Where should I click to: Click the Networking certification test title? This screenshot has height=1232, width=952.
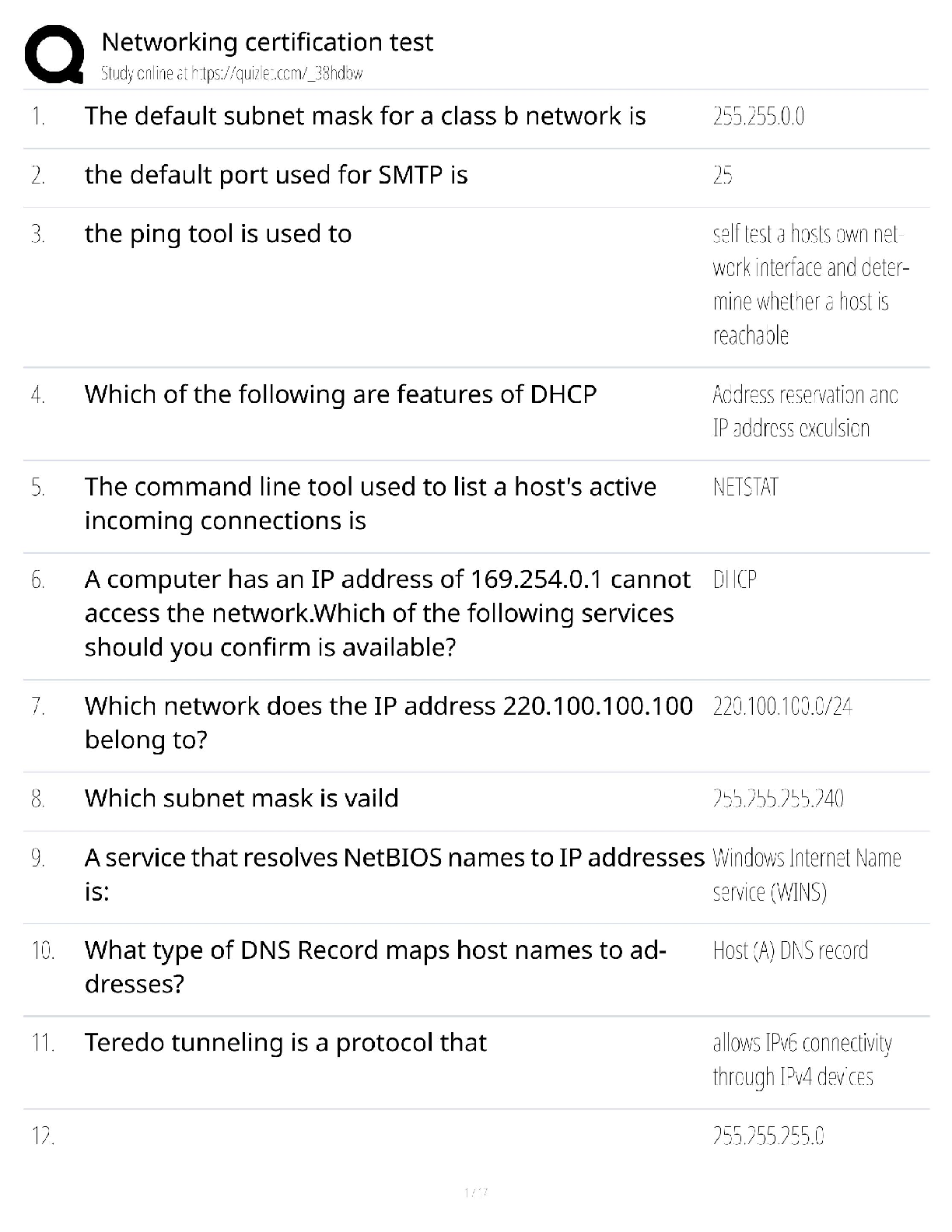[x=267, y=42]
